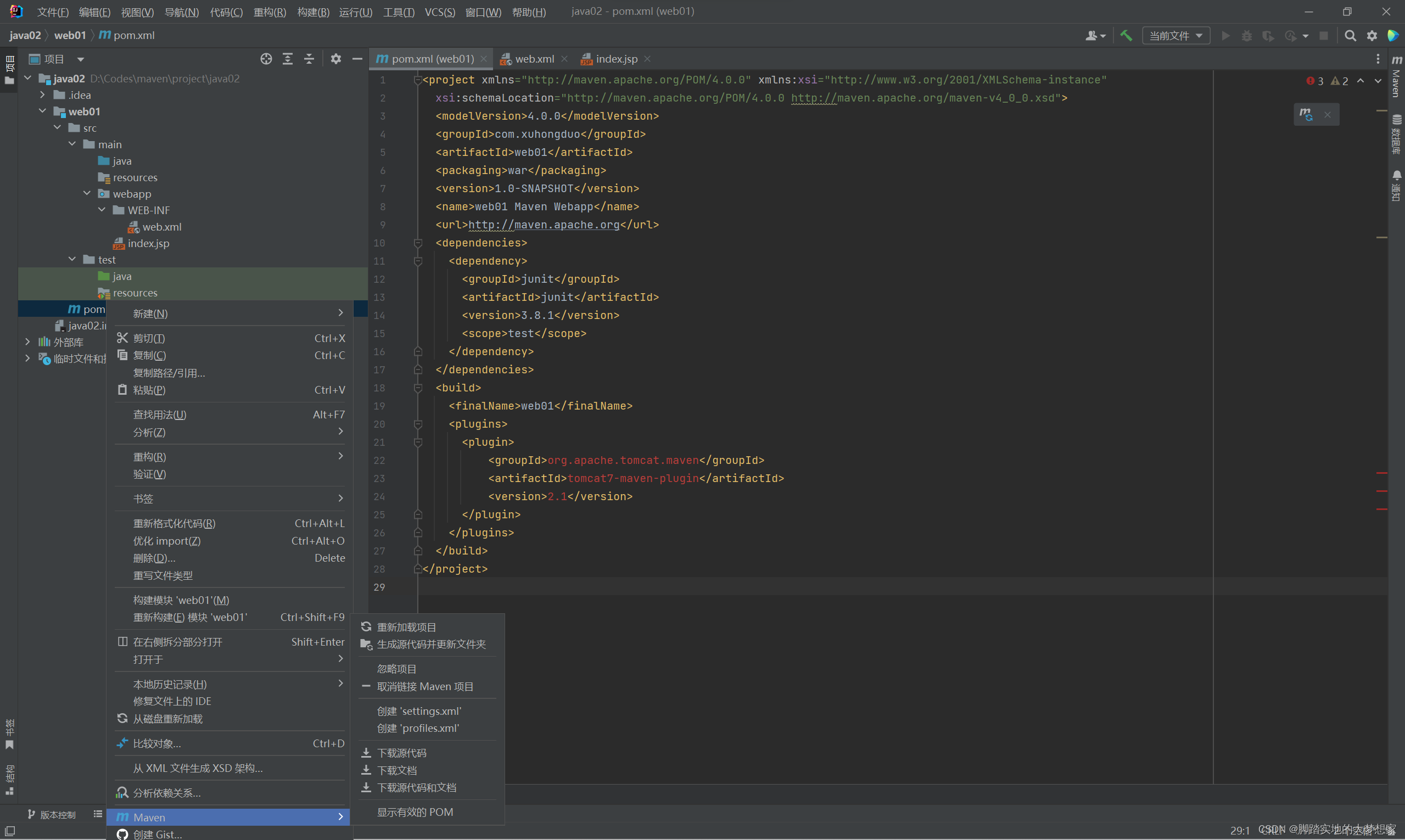This screenshot has height=840, width=1405.
Task: Close the index.jsp editor tab
Action: tap(647, 59)
